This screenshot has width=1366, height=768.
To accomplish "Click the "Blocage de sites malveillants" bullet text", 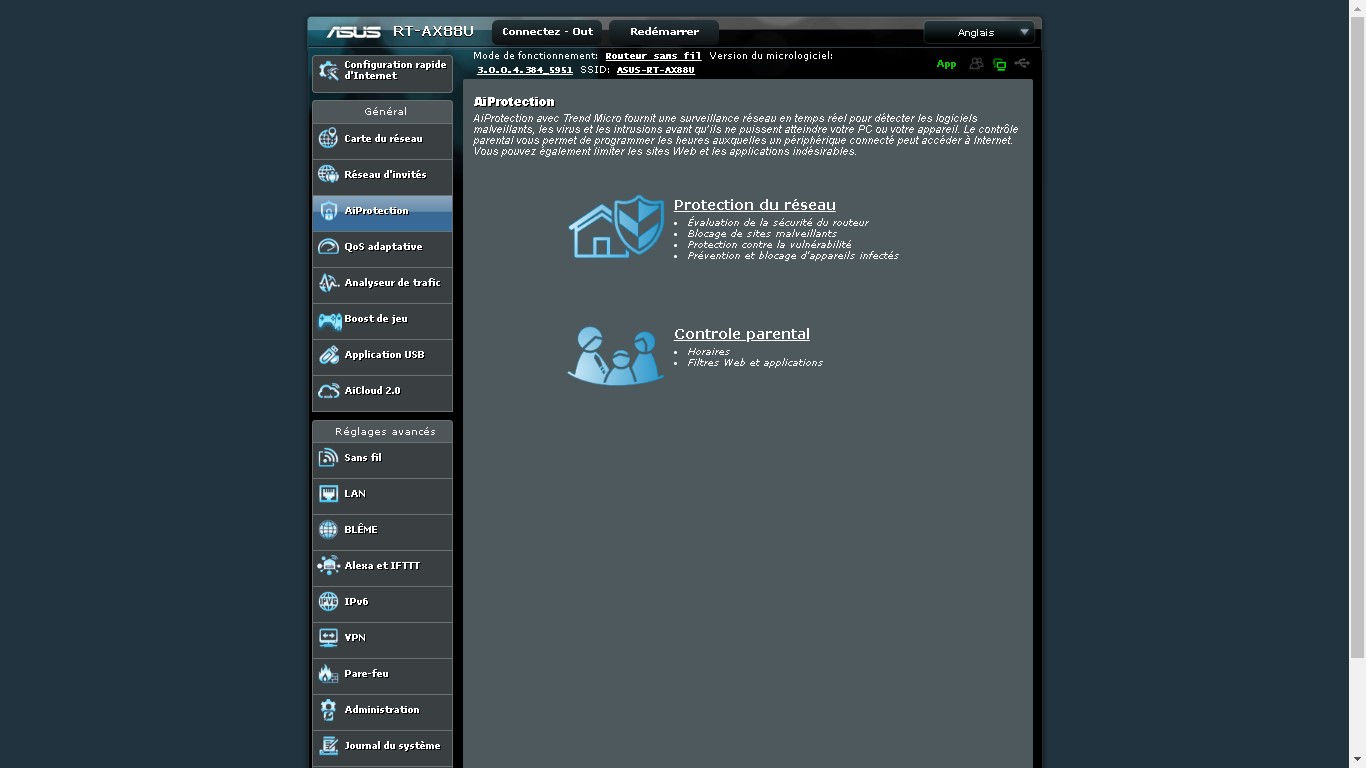I will [761, 234].
